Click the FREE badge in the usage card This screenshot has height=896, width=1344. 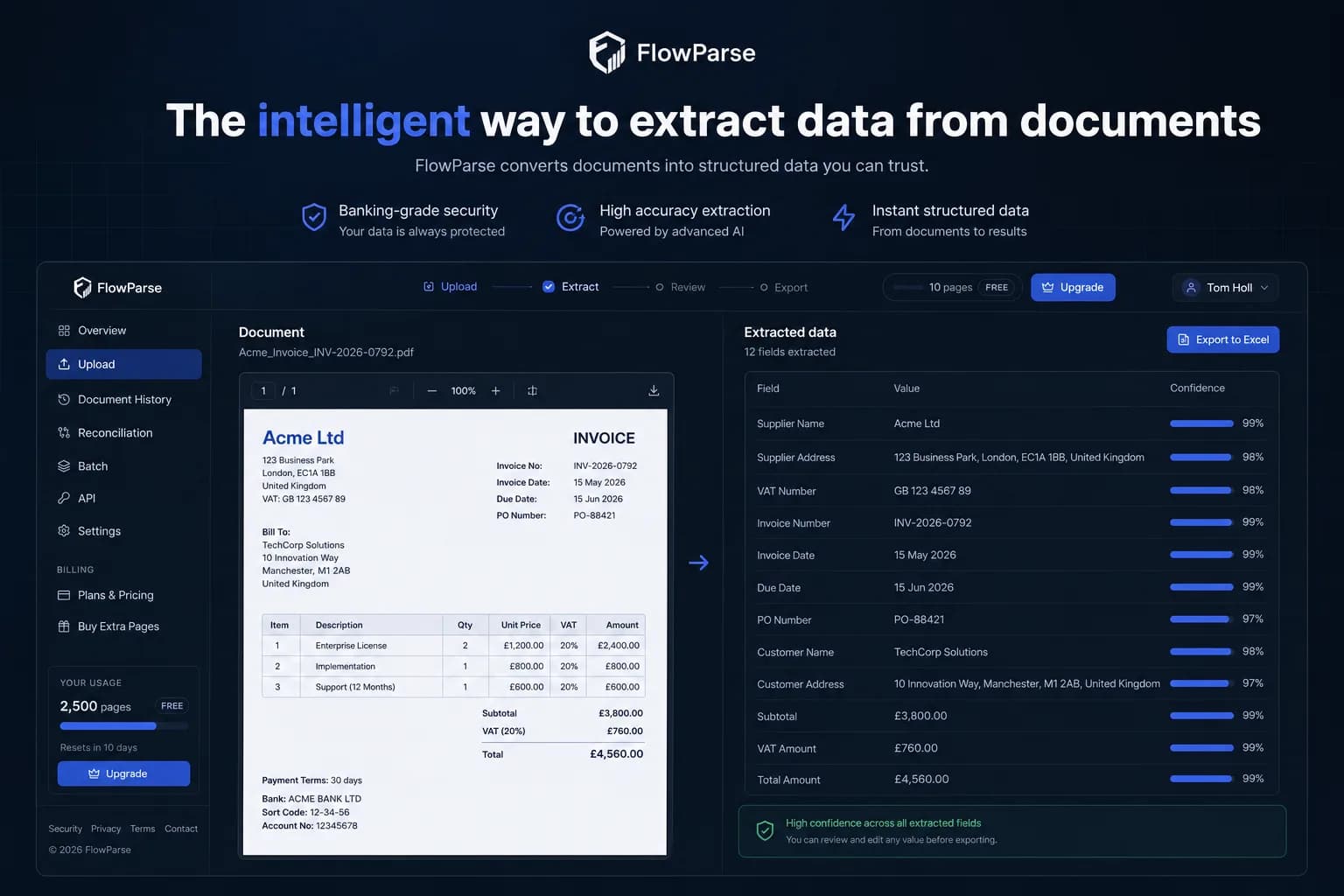pyautogui.click(x=172, y=706)
